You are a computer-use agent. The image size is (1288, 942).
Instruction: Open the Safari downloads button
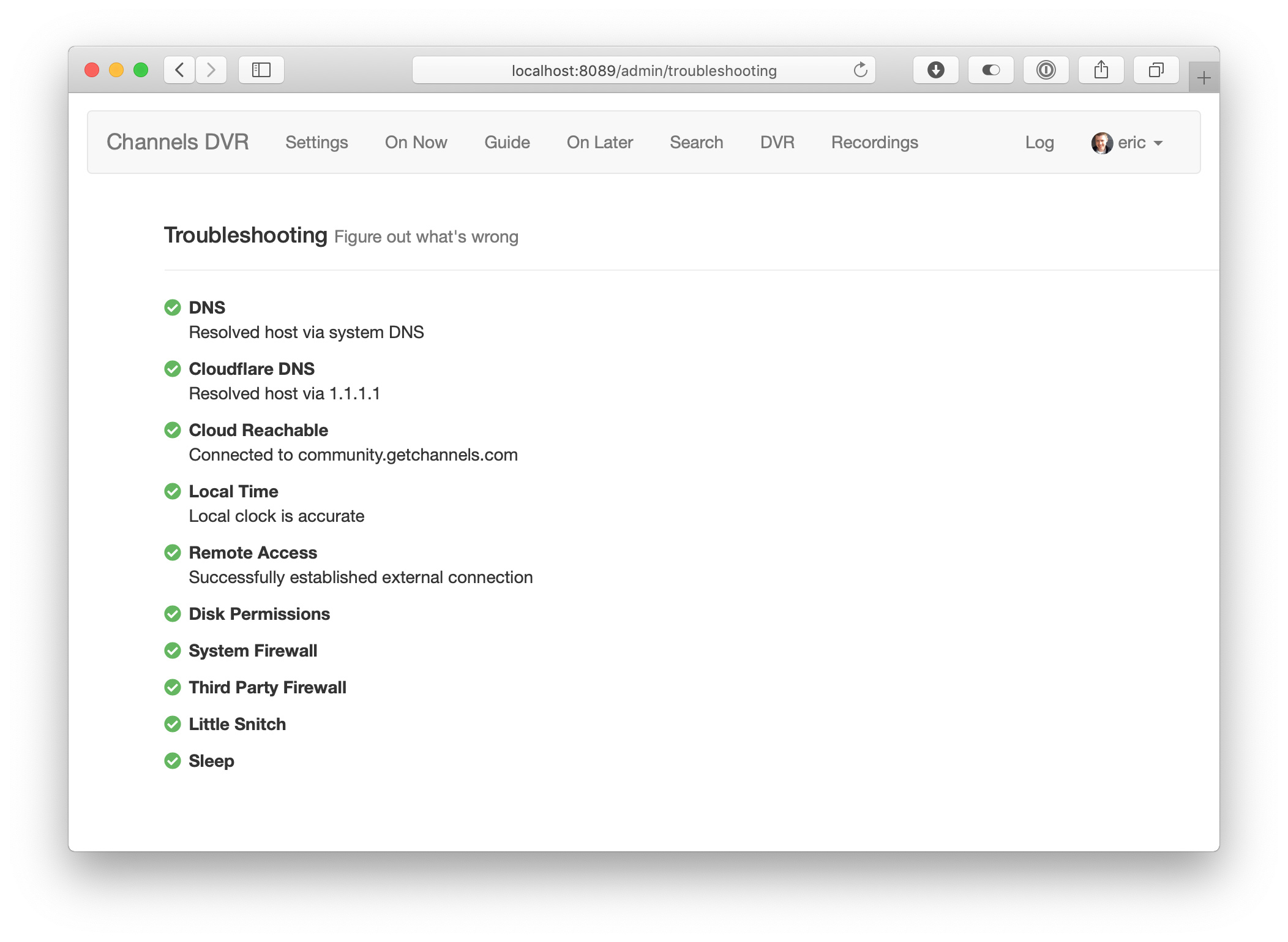(x=935, y=70)
